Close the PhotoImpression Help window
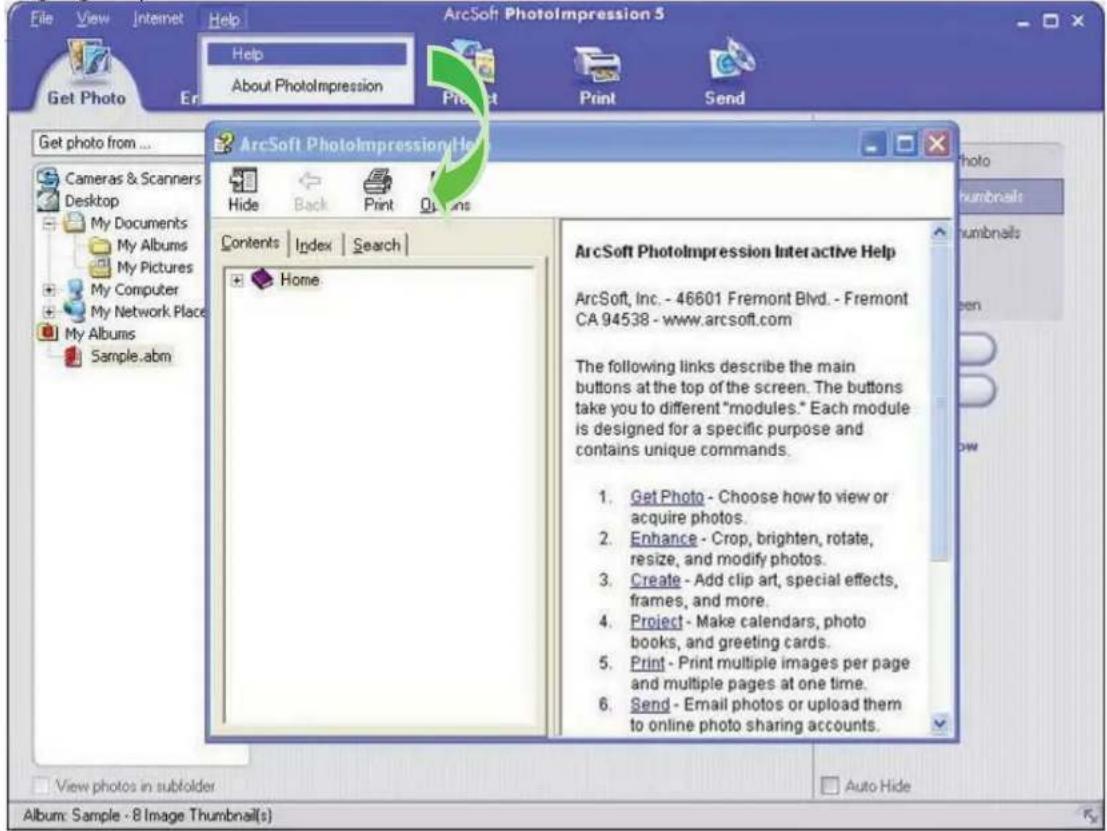 (x=937, y=144)
